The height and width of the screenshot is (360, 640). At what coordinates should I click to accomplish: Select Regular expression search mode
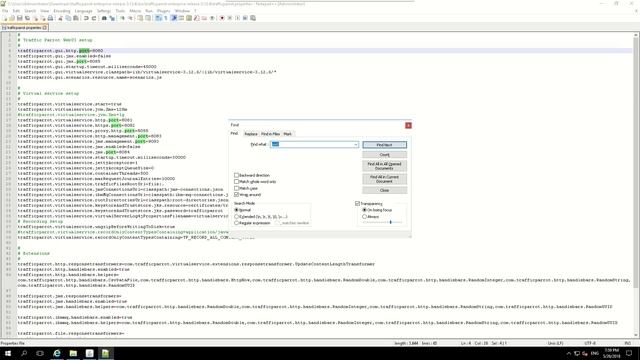point(236,223)
